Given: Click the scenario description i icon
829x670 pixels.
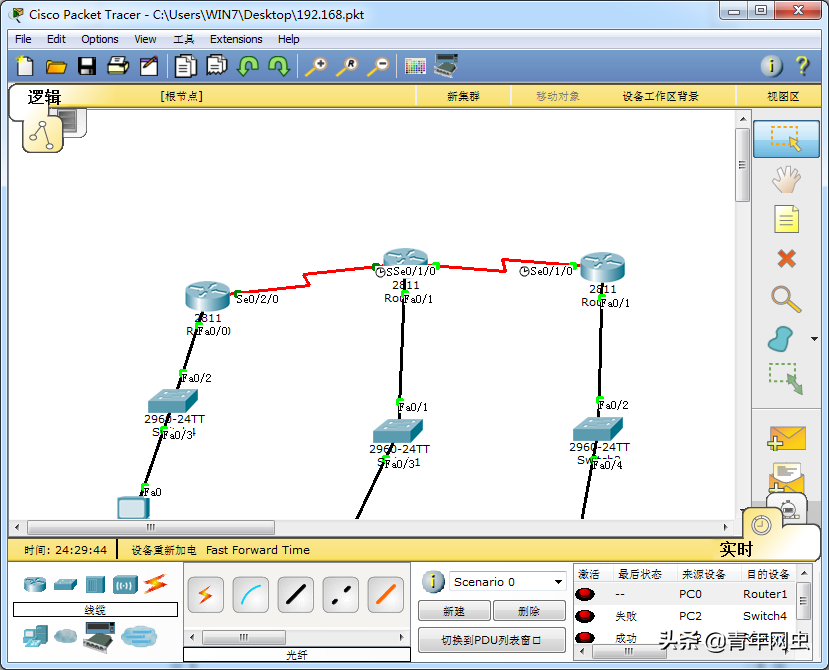Looking at the screenshot, I should (433, 582).
